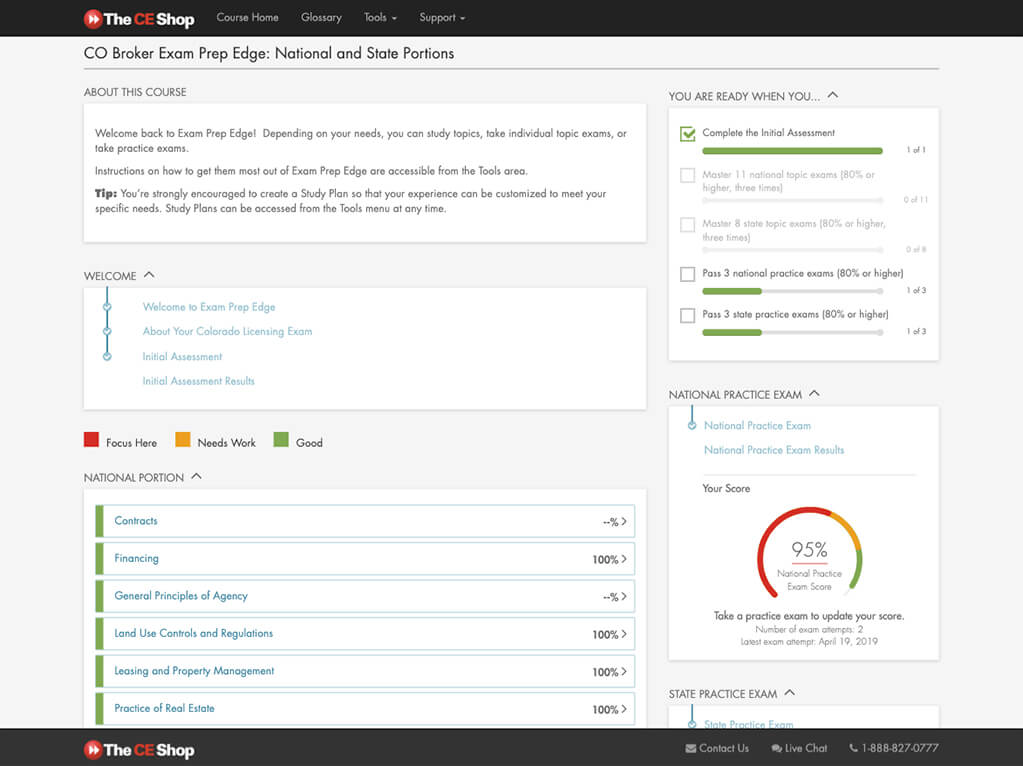Open the Support dropdown menu
Image resolution: width=1023 pixels, height=766 pixels.
point(442,18)
